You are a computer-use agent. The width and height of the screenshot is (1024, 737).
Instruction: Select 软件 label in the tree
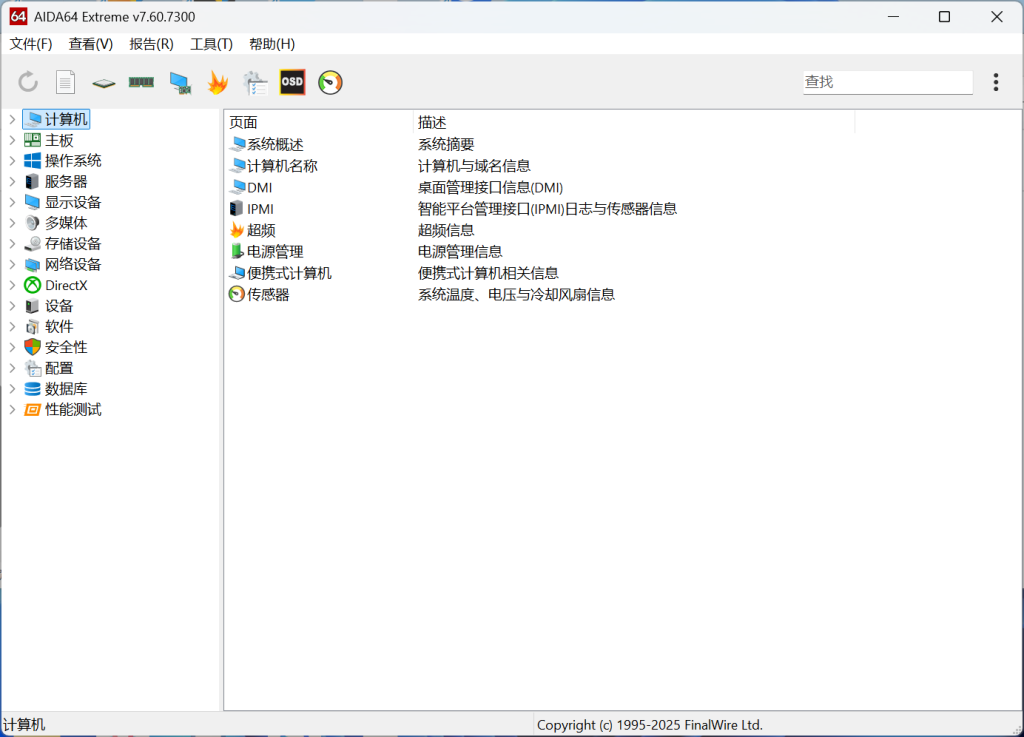pyautogui.click(x=59, y=326)
